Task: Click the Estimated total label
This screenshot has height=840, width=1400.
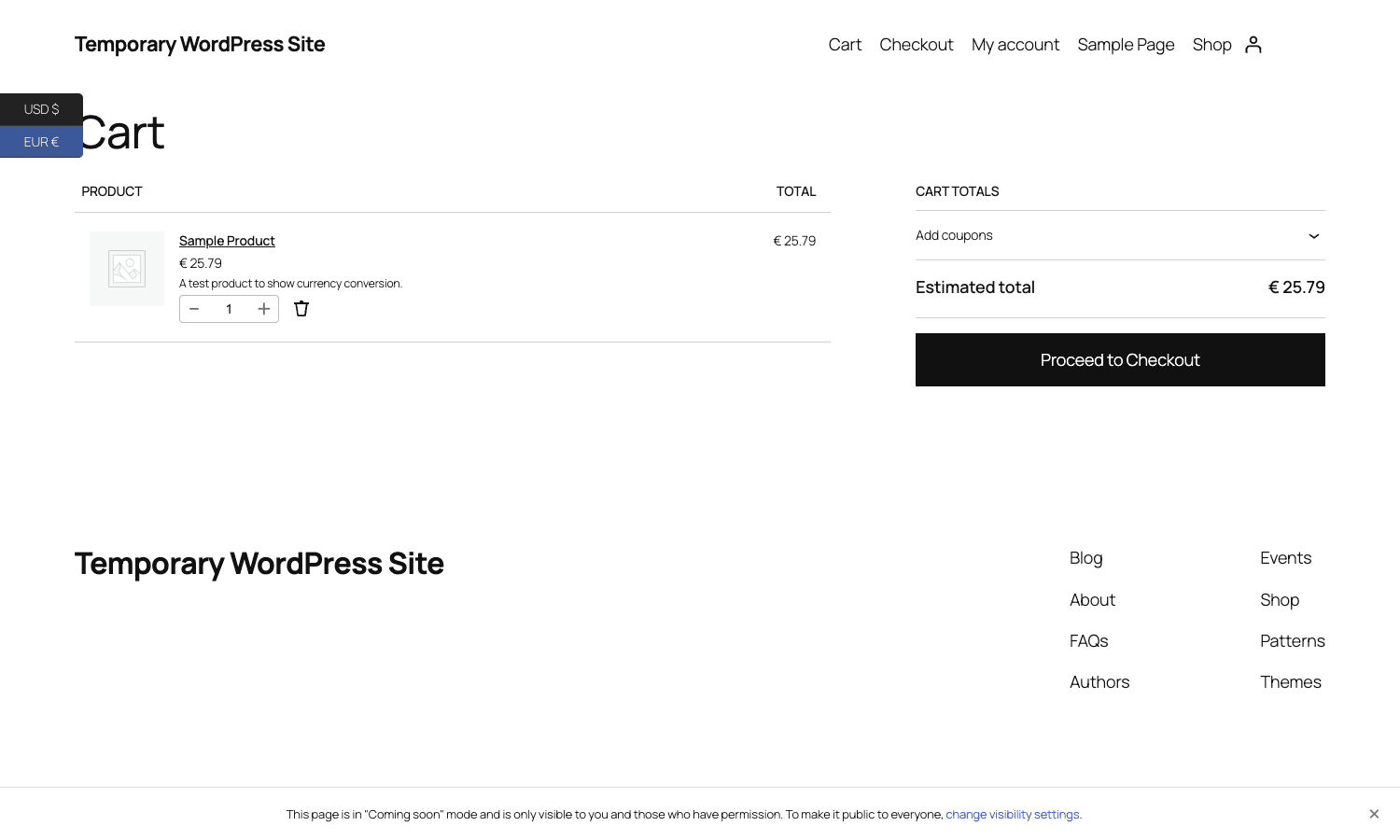Action: coord(975,287)
